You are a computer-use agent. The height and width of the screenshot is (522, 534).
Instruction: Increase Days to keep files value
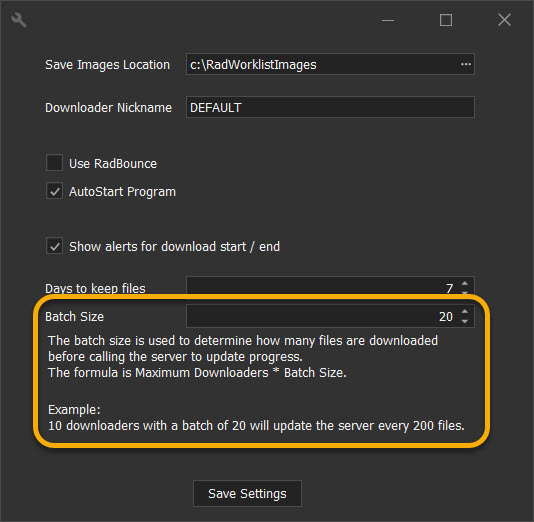click(465, 283)
